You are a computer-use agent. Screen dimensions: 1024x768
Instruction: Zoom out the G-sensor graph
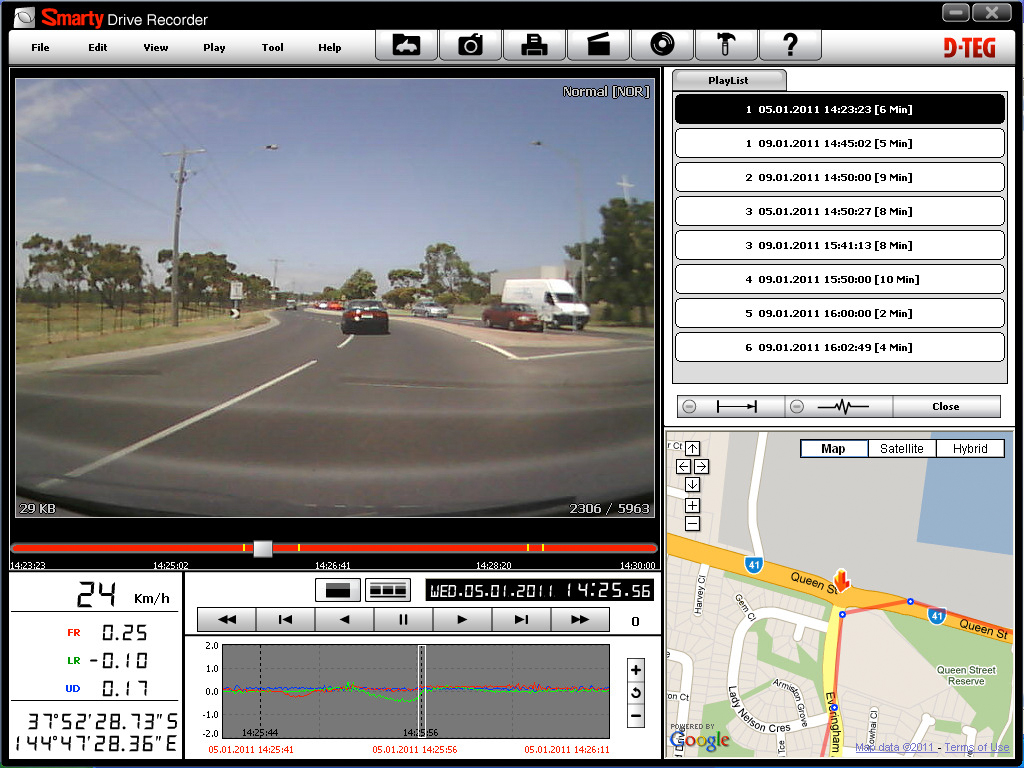(x=635, y=716)
